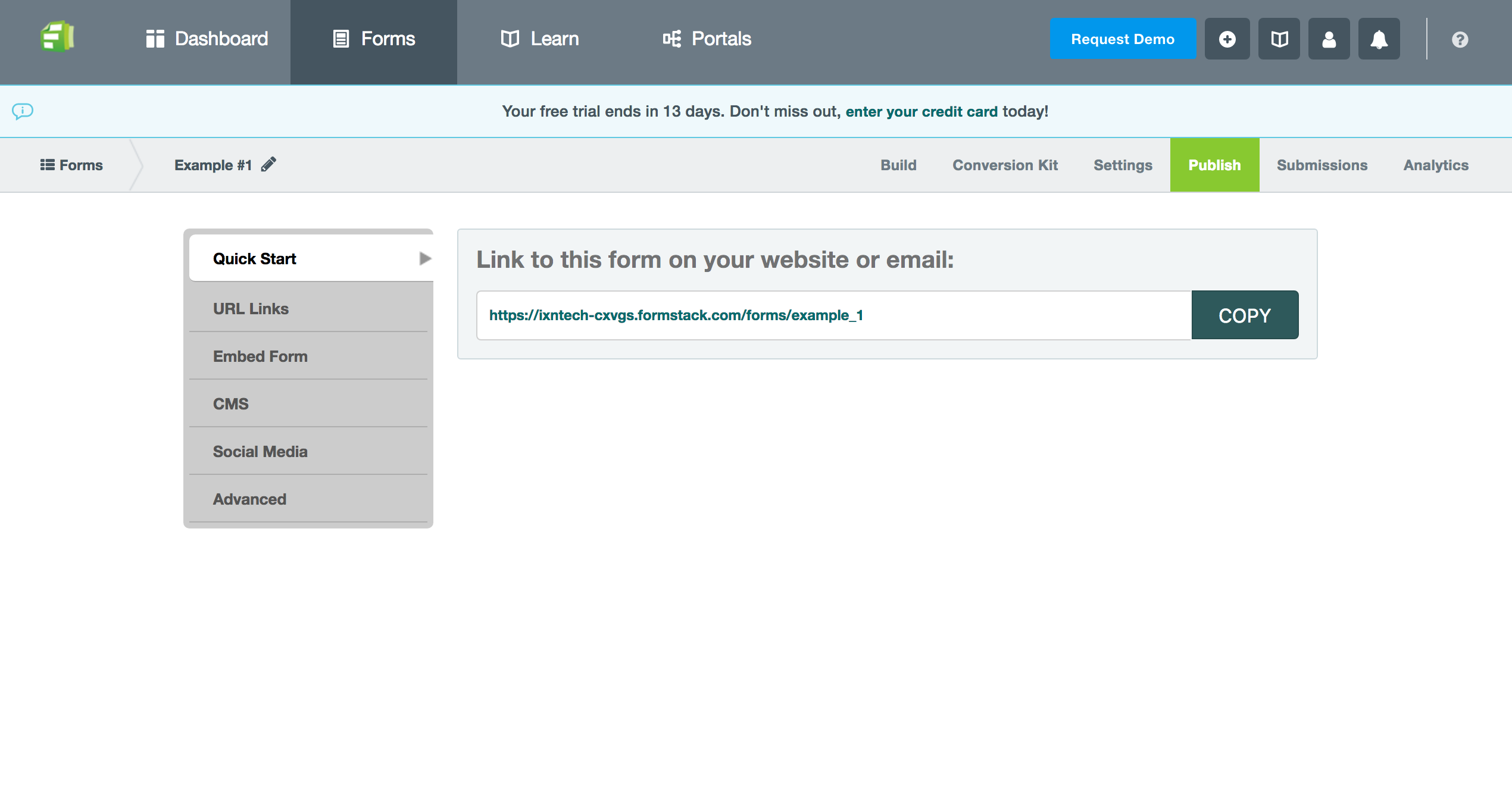Open the Settings tab
The height and width of the screenshot is (807, 1512).
coord(1123,165)
